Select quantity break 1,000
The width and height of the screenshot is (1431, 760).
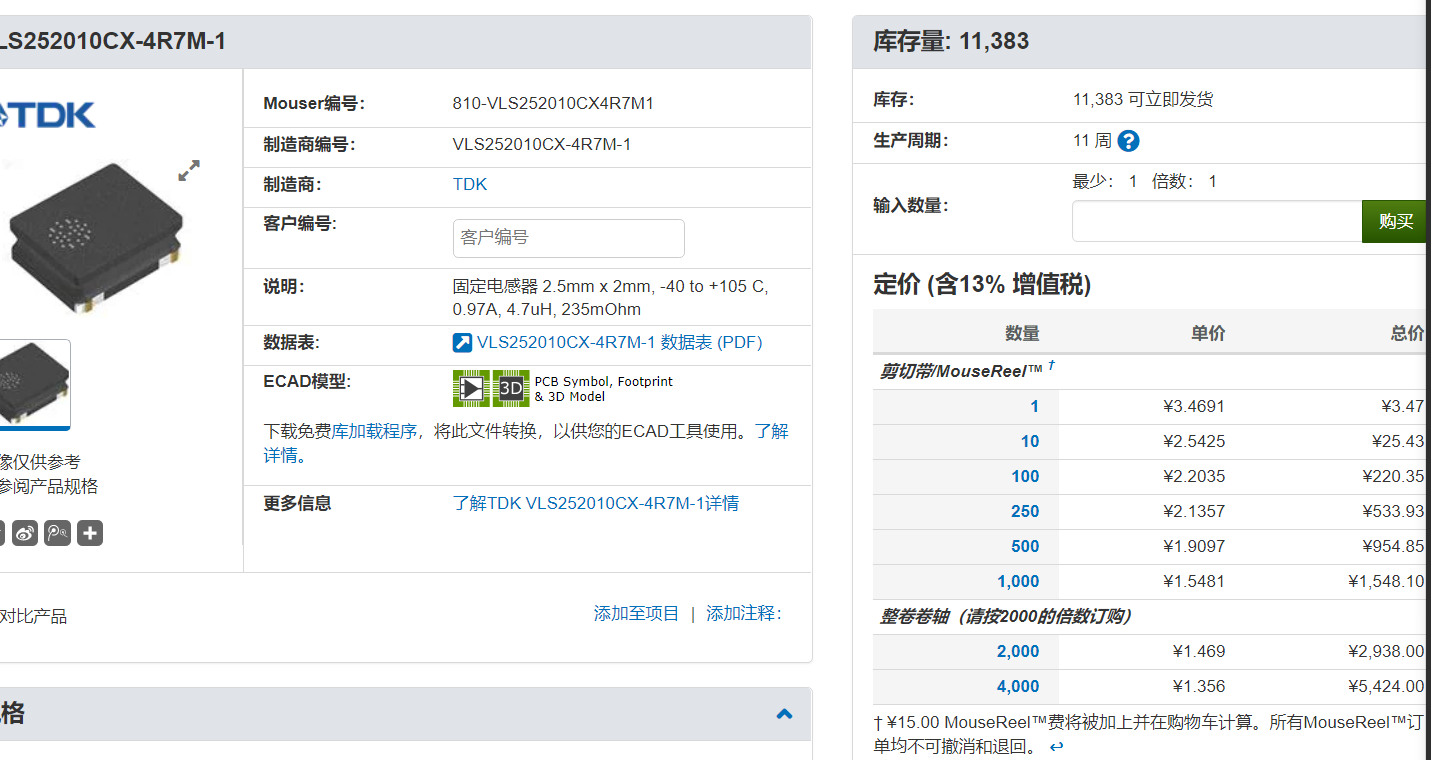point(1018,581)
